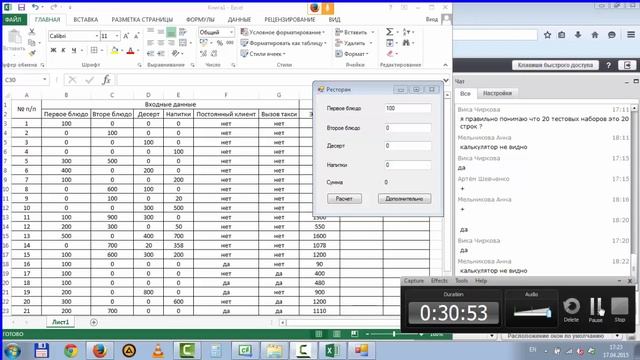640x360 pixels.
Task: Click the Расчет button in Ресторан window
Action: [344, 199]
